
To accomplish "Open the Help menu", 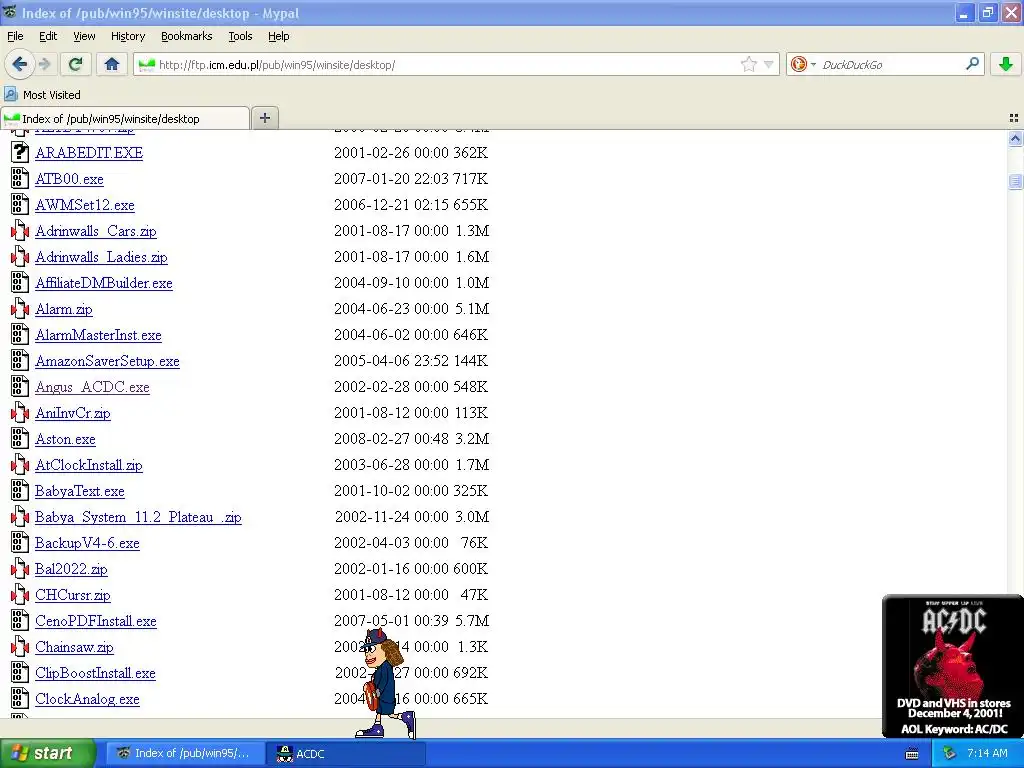I will [278, 36].
